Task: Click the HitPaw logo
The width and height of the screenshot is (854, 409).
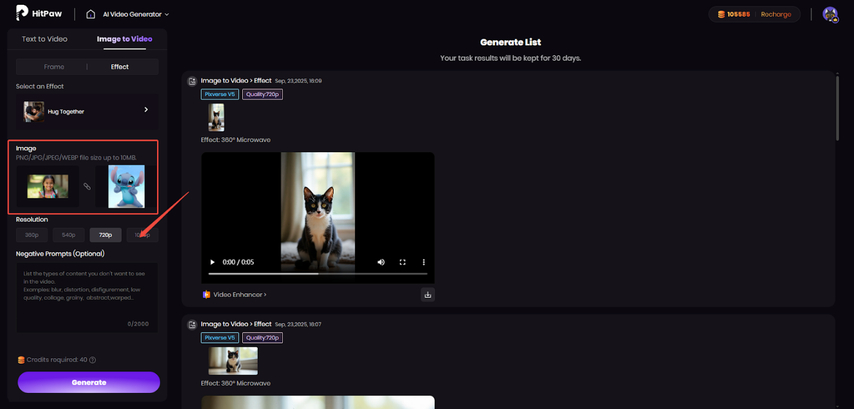Action: (x=37, y=14)
